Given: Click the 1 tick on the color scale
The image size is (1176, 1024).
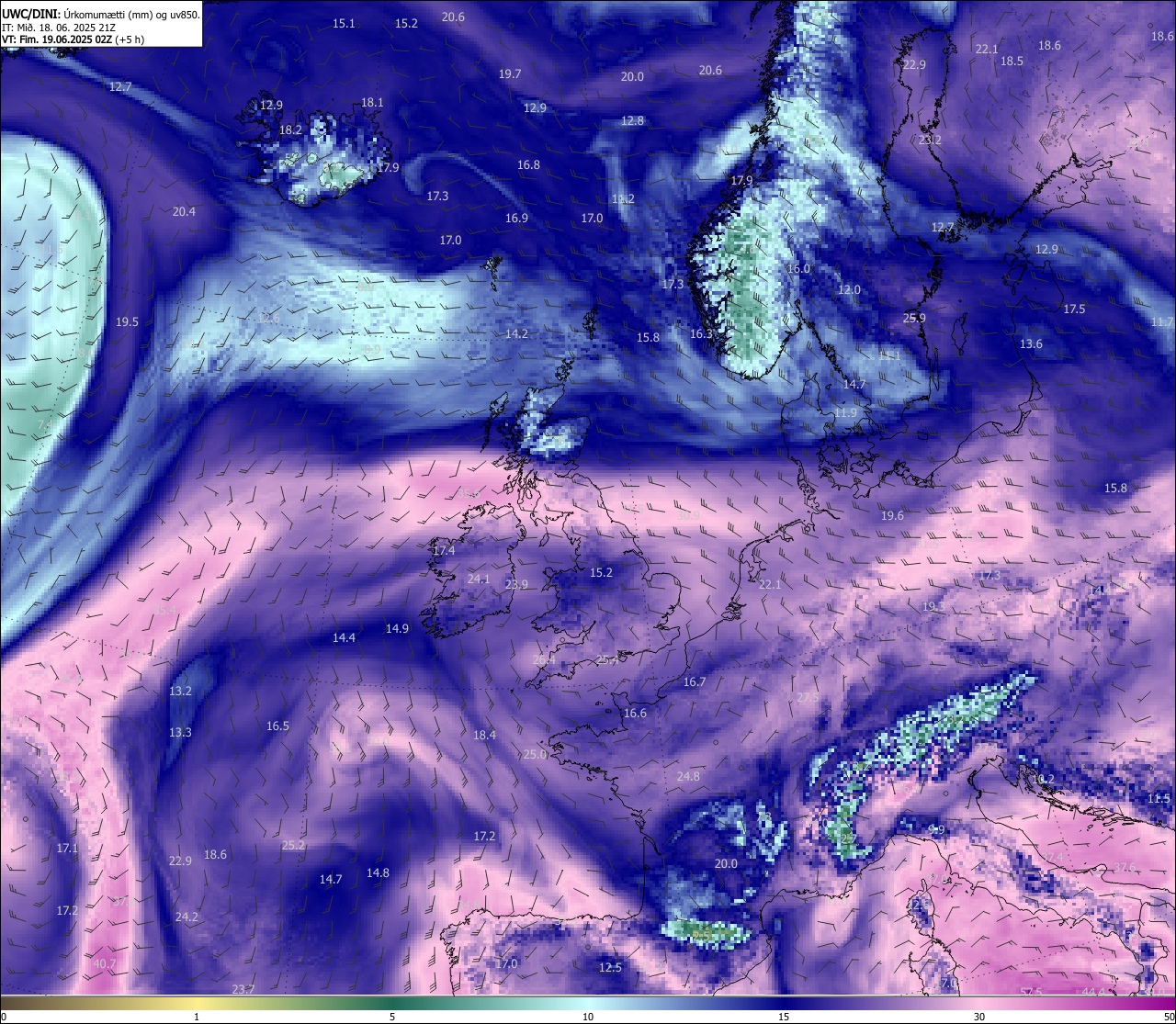Looking at the screenshot, I should coord(197,1016).
